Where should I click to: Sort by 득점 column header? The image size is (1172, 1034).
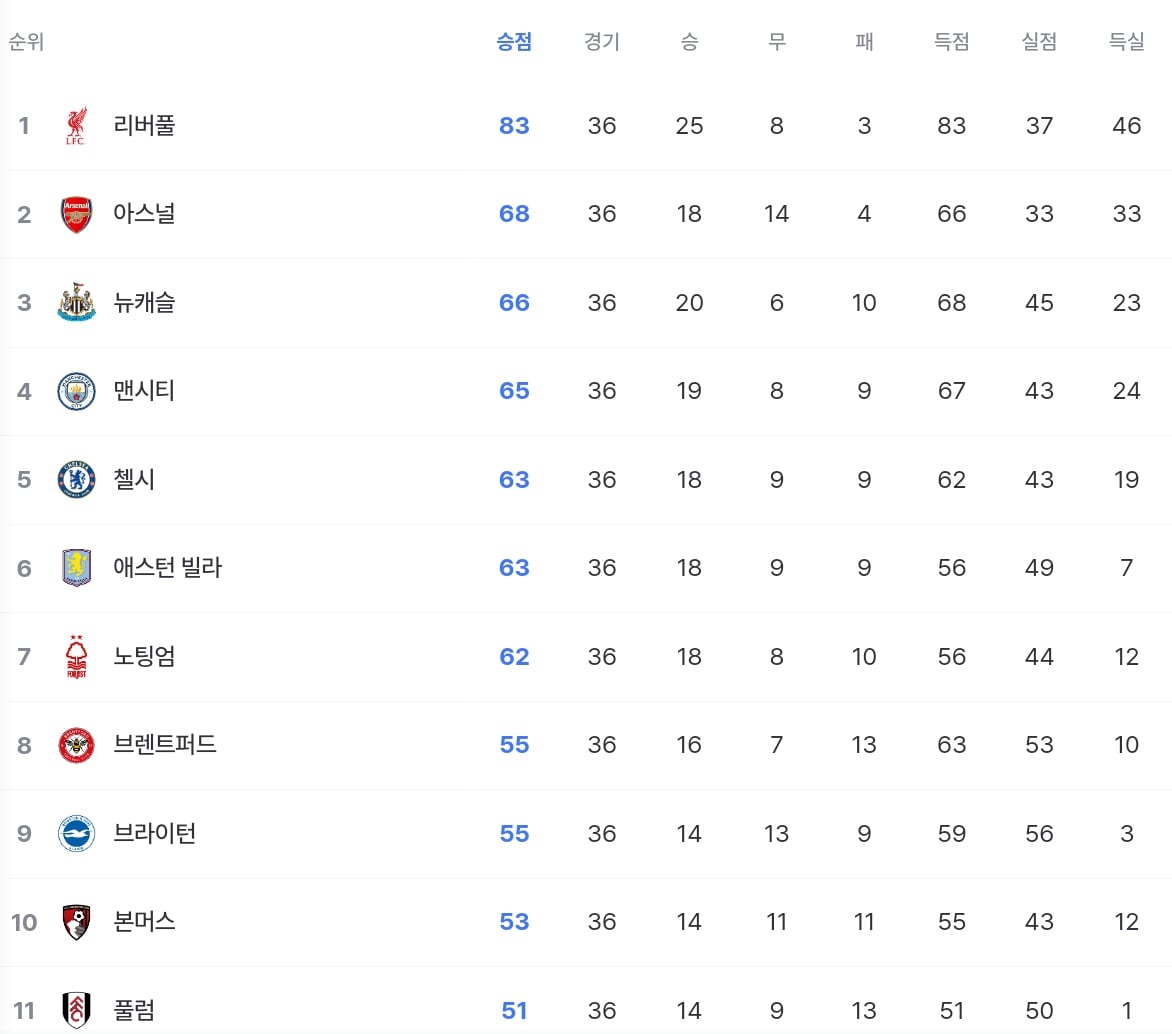tap(952, 41)
